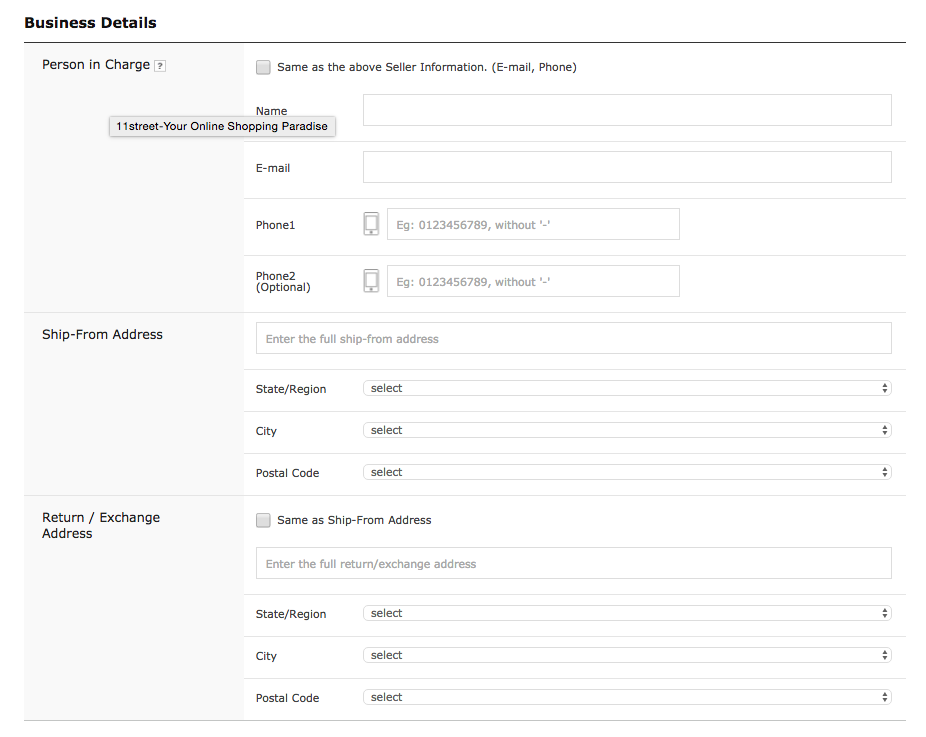This screenshot has width=926, height=737.
Task: Open Ship-From City dropdown
Action: [x=627, y=430]
